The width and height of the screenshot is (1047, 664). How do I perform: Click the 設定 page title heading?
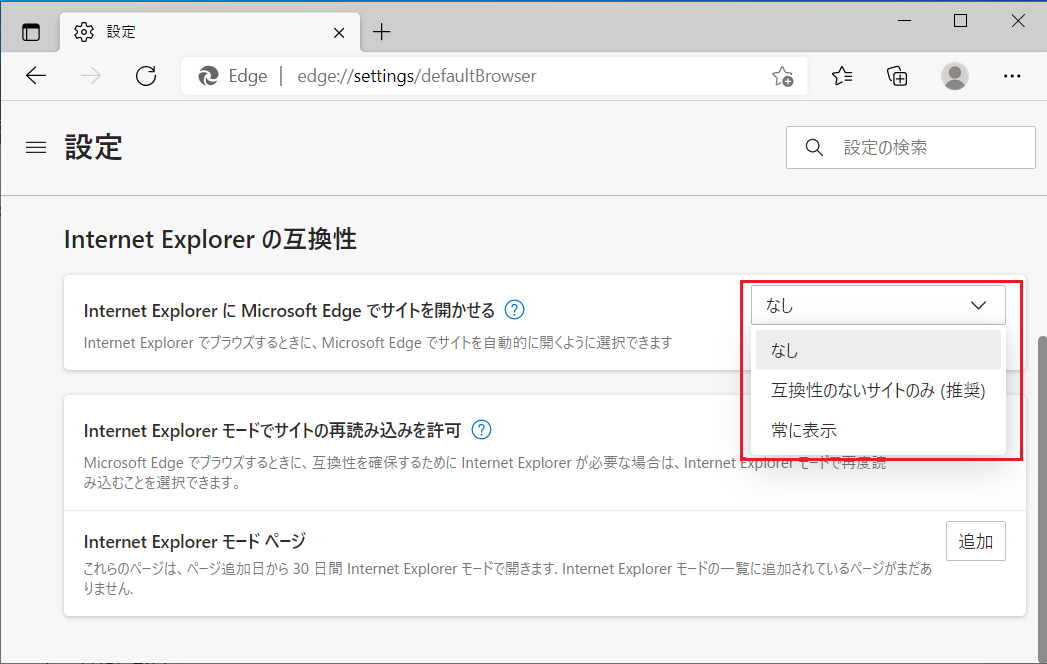(93, 147)
